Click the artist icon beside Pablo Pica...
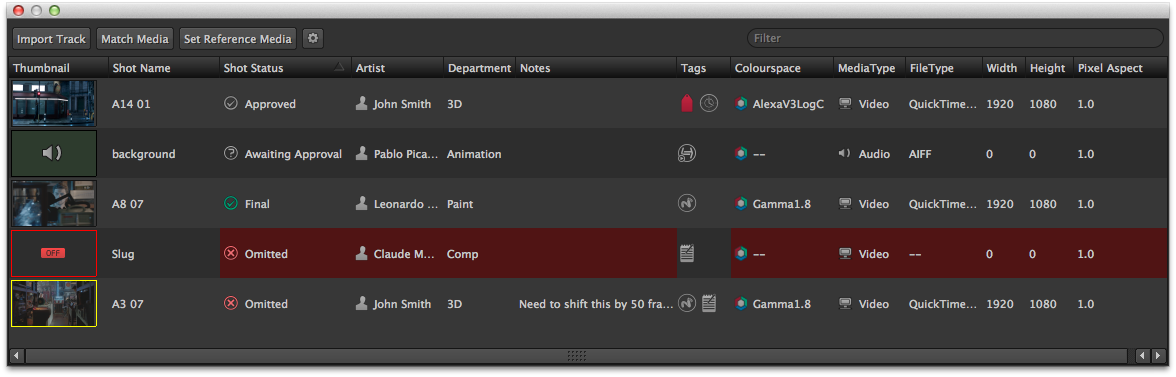 point(362,154)
